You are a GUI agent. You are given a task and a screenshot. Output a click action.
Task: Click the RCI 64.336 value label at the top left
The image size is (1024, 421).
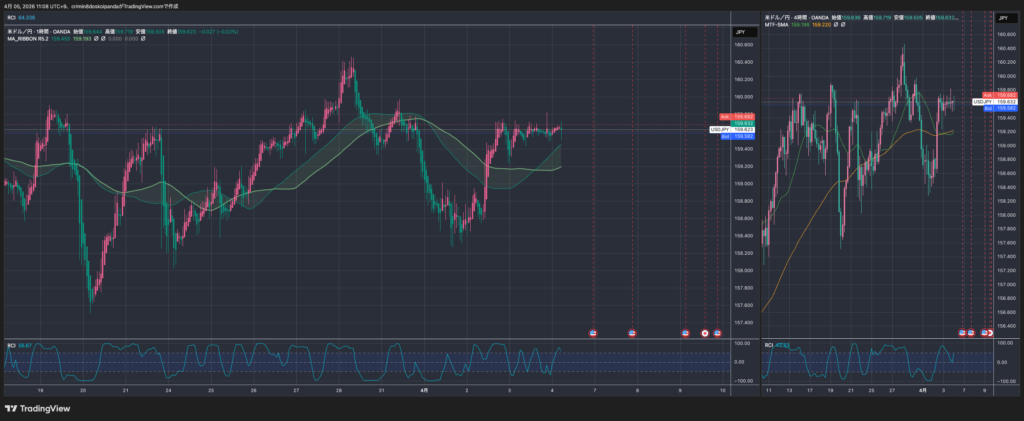coord(20,17)
